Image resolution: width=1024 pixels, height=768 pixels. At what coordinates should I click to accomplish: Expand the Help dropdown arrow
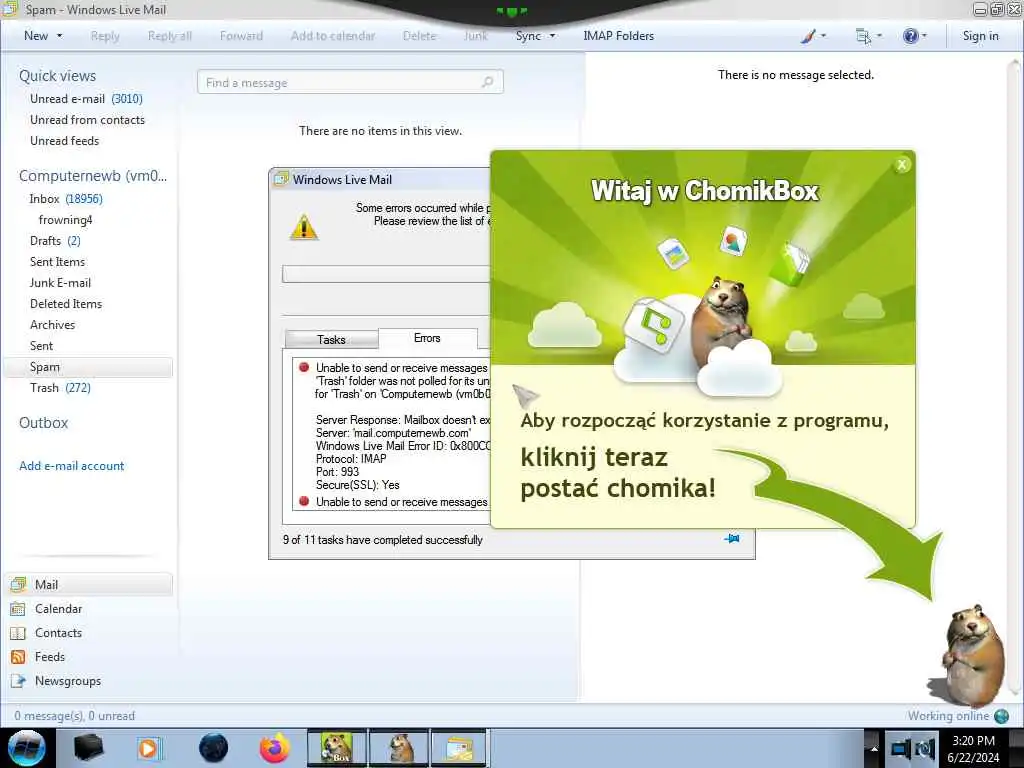pos(924,36)
